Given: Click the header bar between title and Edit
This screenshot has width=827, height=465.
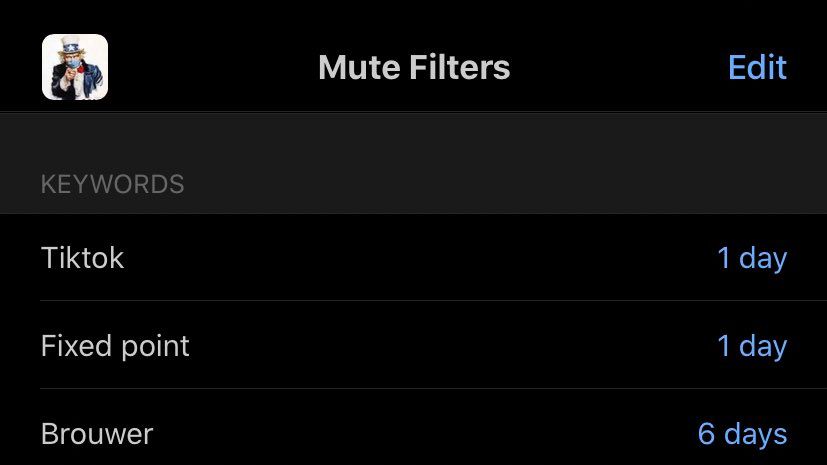Looking at the screenshot, I should coord(620,67).
